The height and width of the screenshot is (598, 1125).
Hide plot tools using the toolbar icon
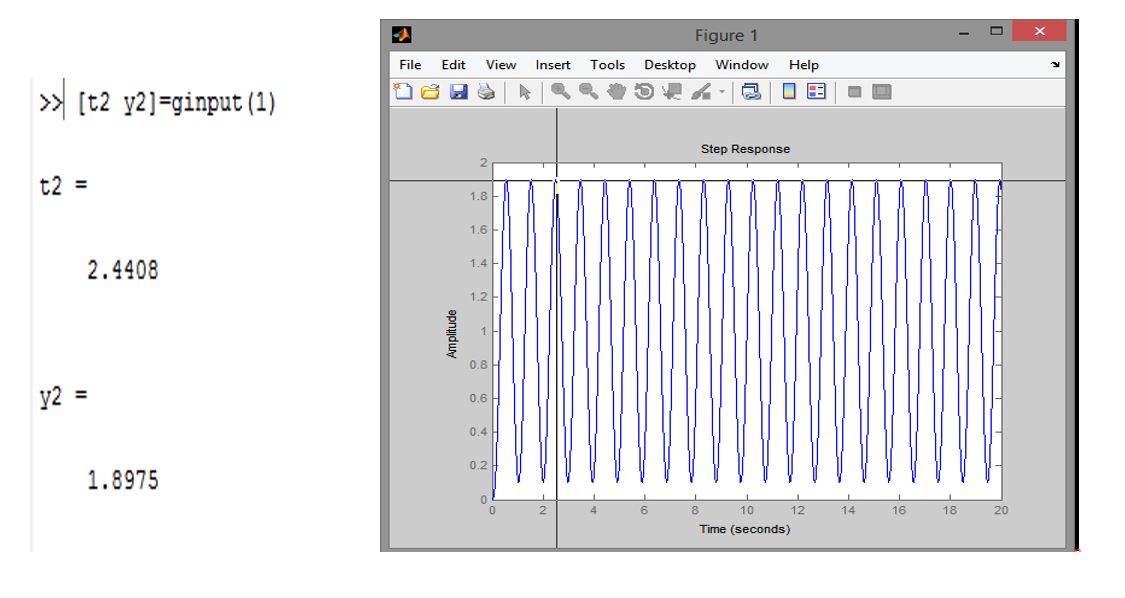pos(854,92)
